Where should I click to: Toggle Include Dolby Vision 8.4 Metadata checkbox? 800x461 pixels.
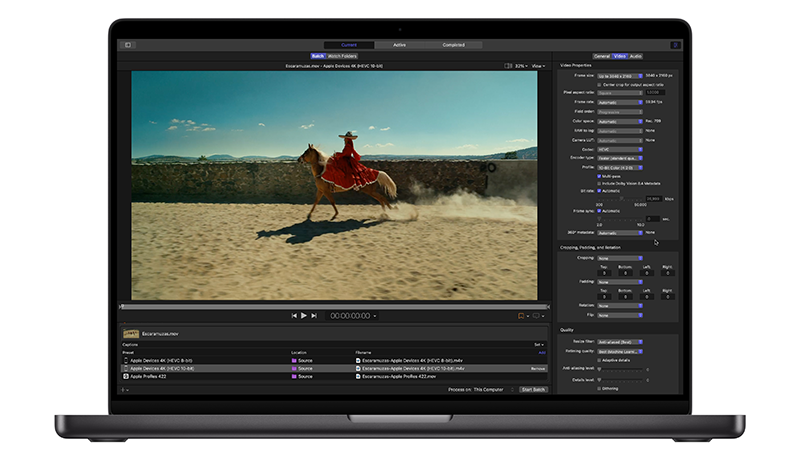(x=599, y=184)
